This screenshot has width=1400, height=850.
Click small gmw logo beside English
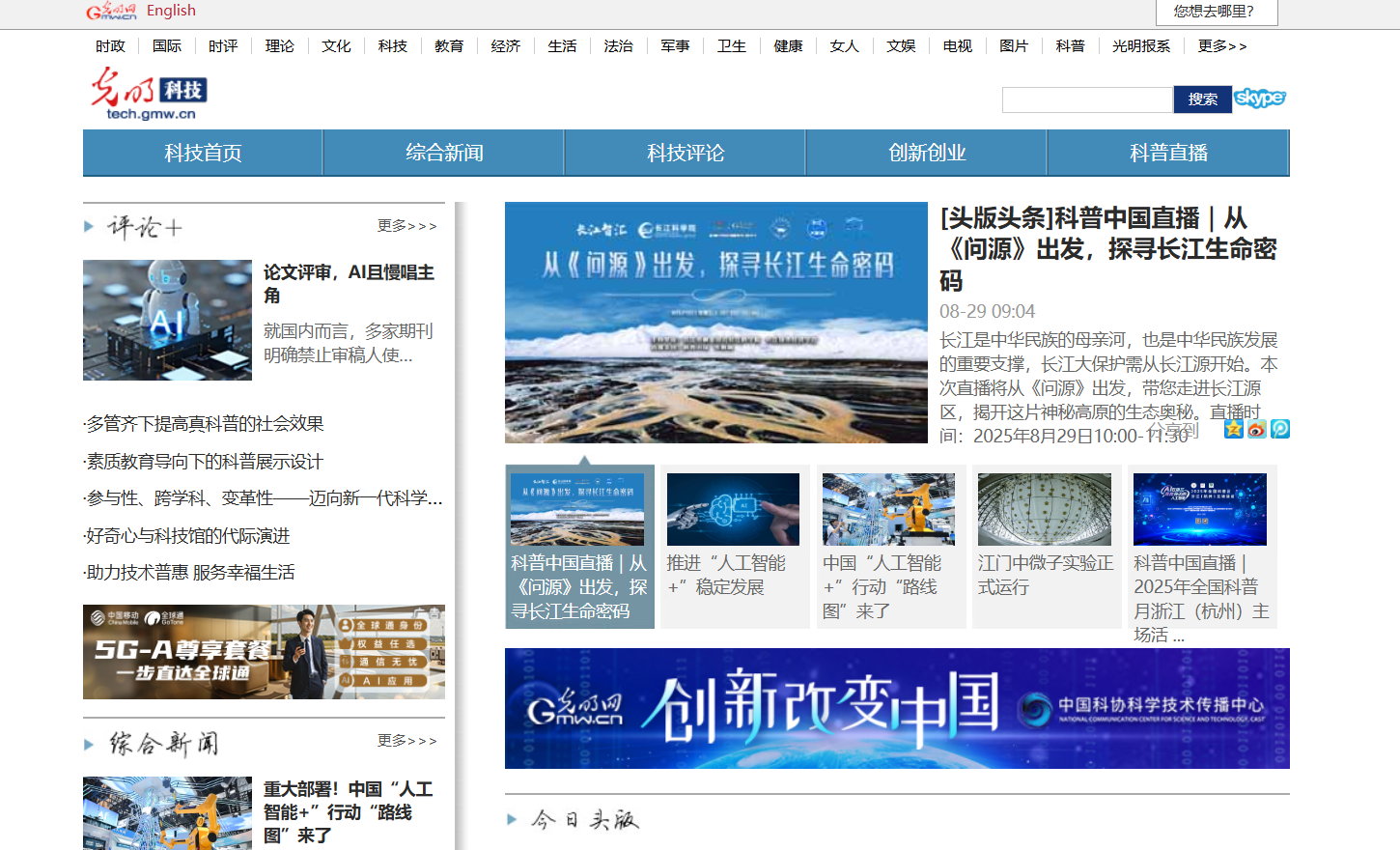pos(112,11)
